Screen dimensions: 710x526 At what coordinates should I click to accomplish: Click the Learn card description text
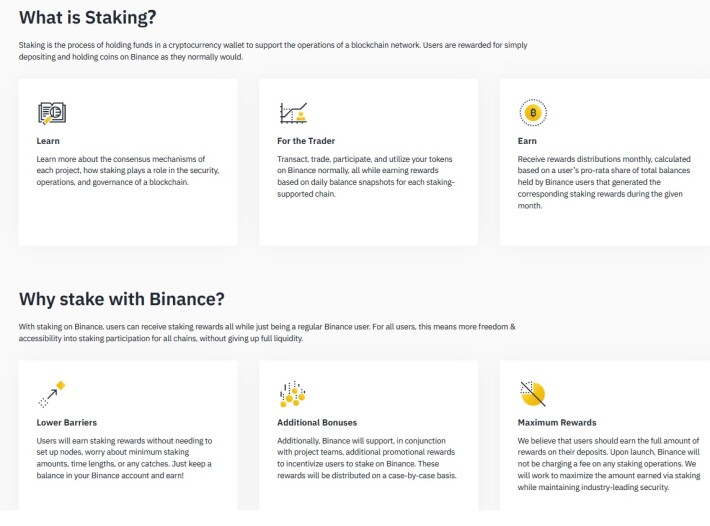click(128, 171)
